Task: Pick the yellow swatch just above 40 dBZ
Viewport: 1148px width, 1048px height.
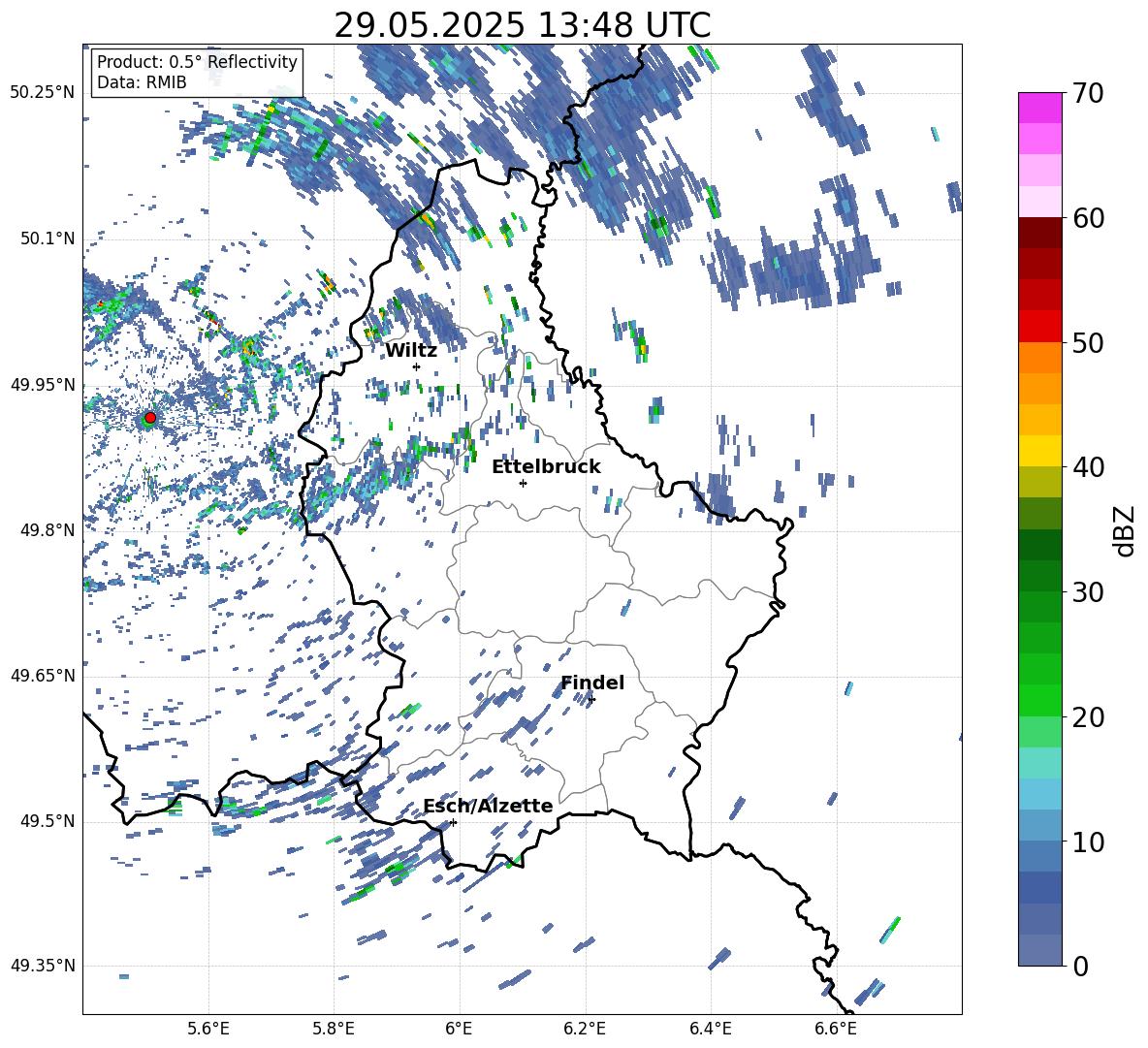Action: (1039, 451)
